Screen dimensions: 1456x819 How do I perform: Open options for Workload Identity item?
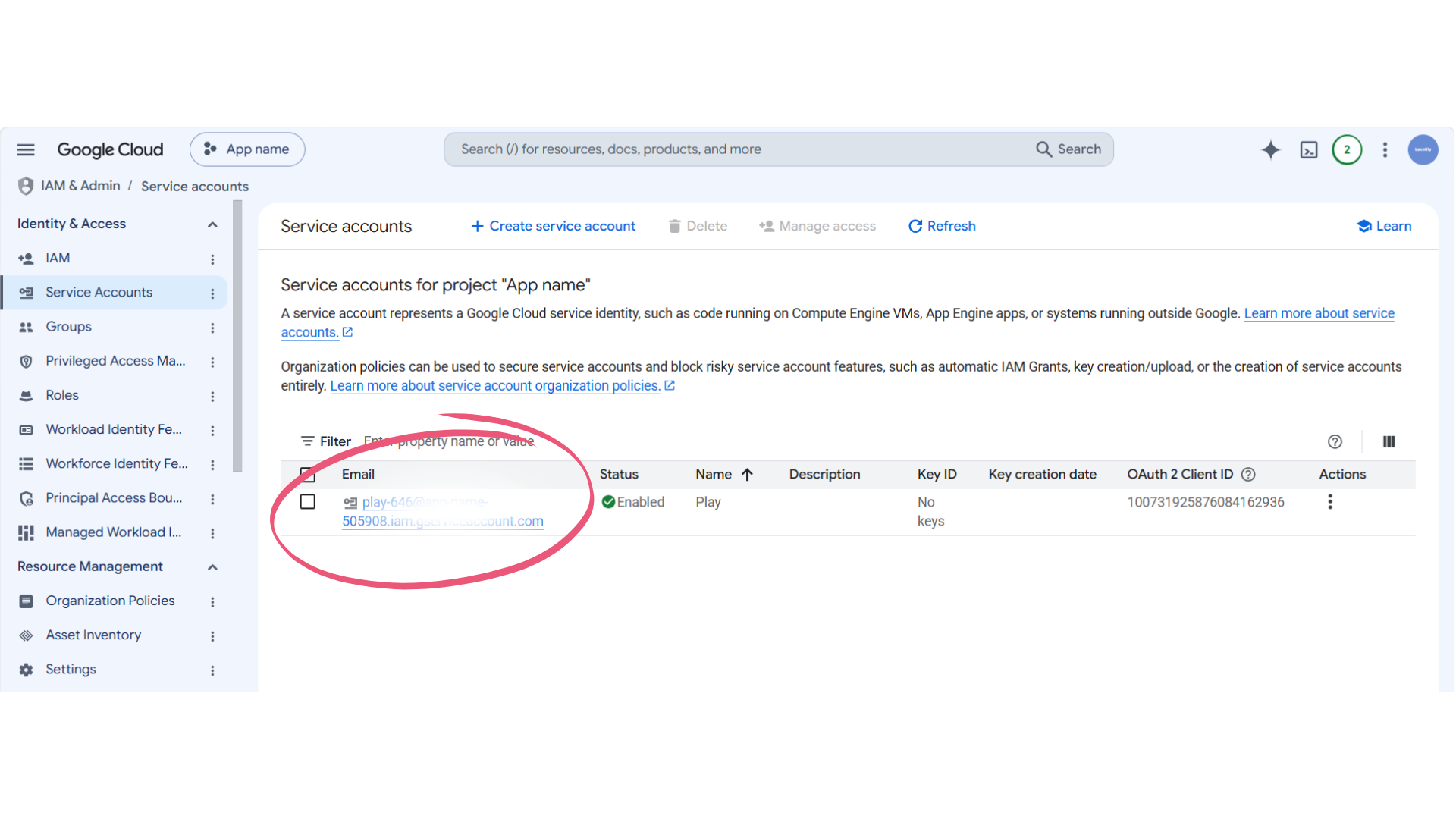click(x=212, y=430)
